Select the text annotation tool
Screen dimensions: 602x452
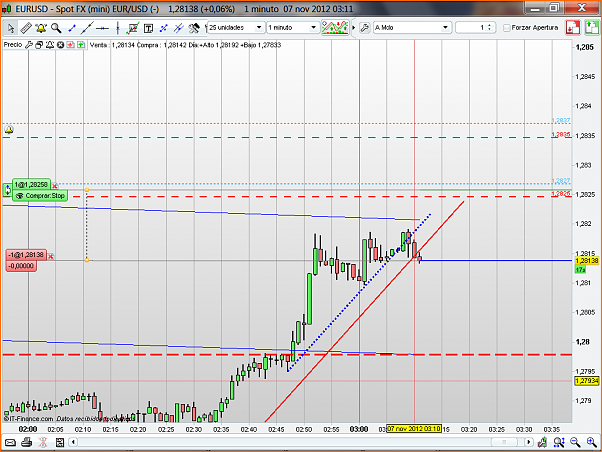coord(148,28)
